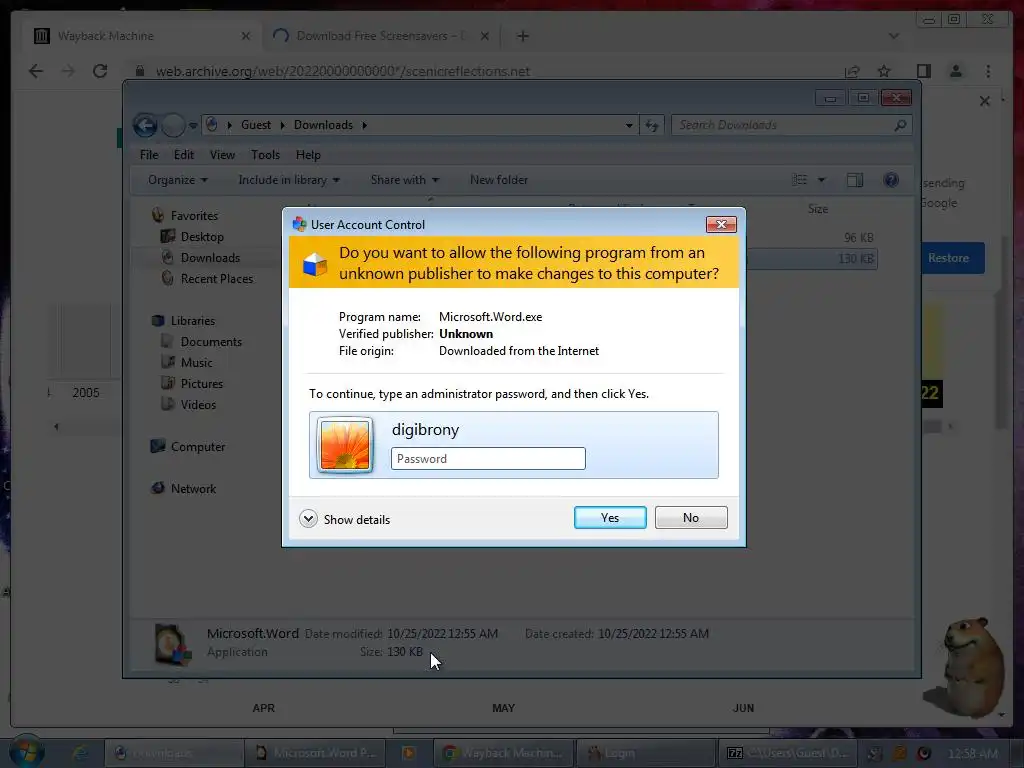Open Edit menu in Explorer window
The width and height of the screenshot is (1024, 768).
[x=184, y=155]
